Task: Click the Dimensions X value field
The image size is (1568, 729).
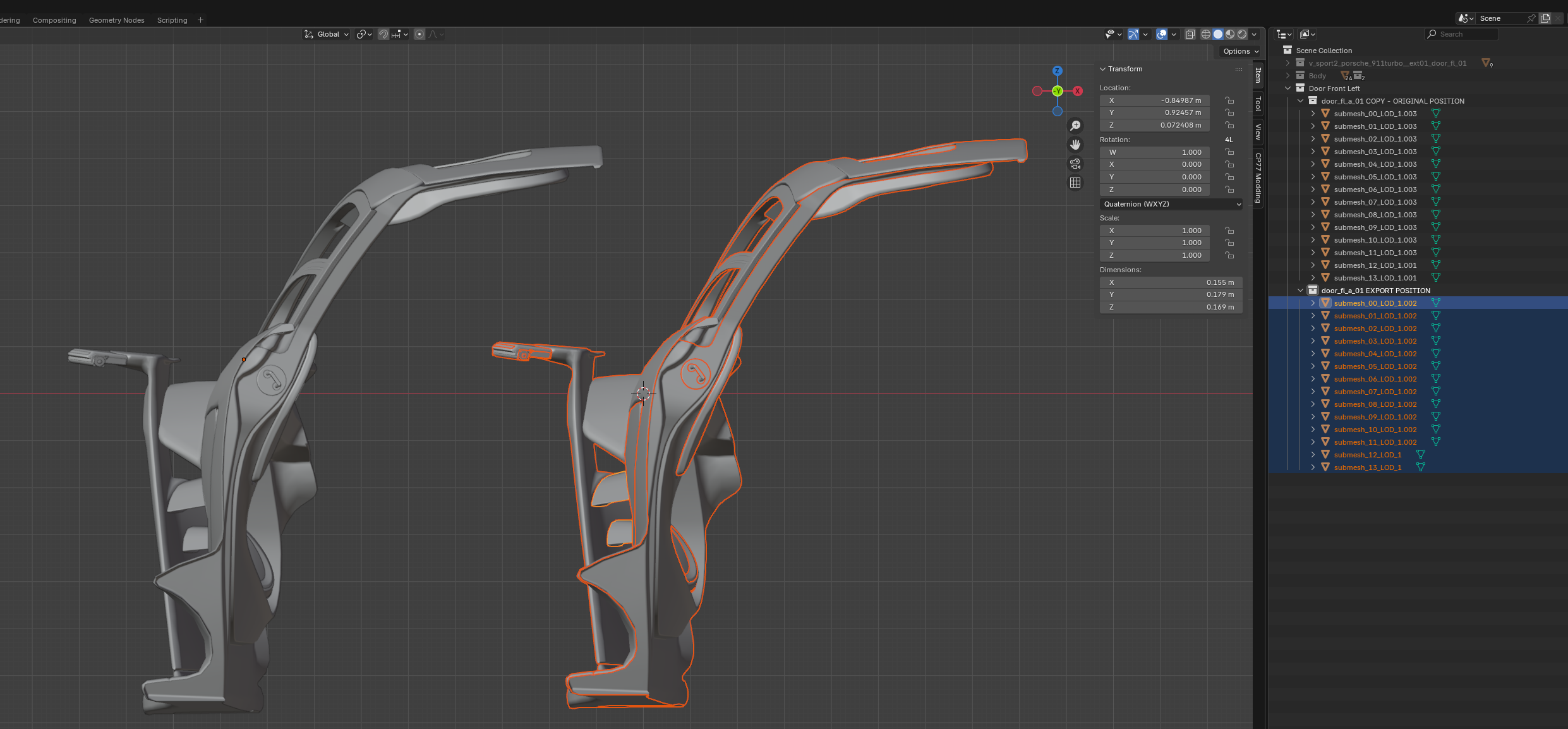Action: pyautogui.click(x=1171, y=282)
